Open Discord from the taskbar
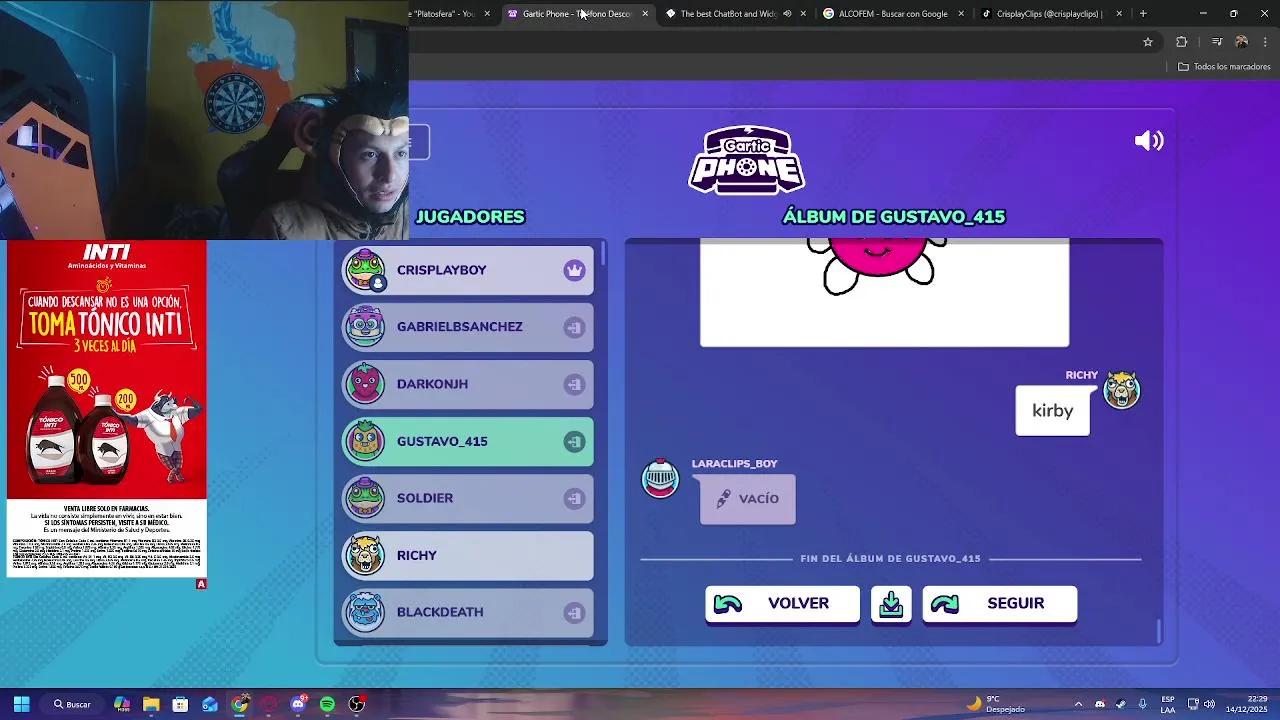The width and height of the screenshot is (1280, 720). click(x=298, y=704)
